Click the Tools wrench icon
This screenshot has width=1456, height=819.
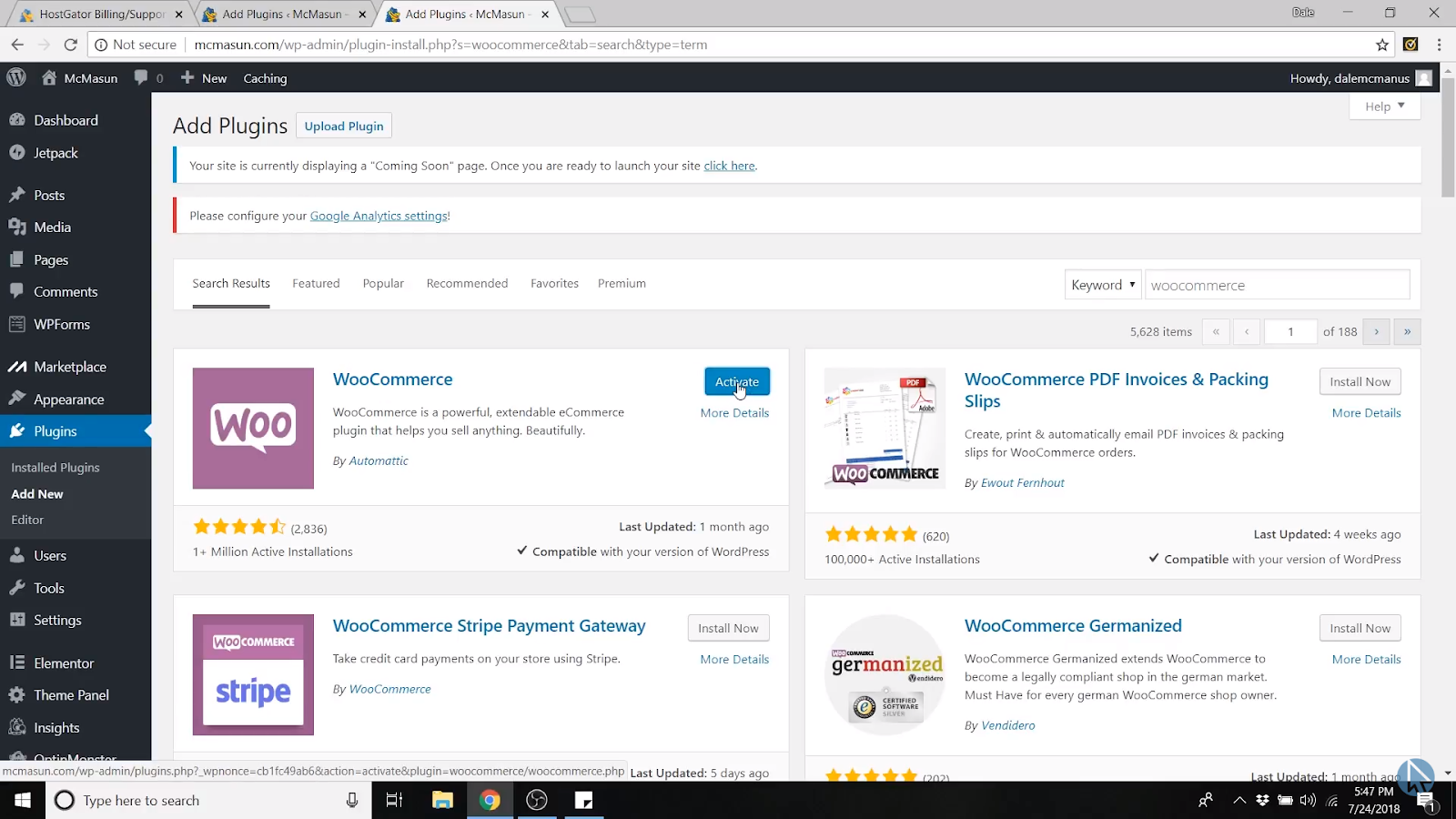(x=17, y=588)
